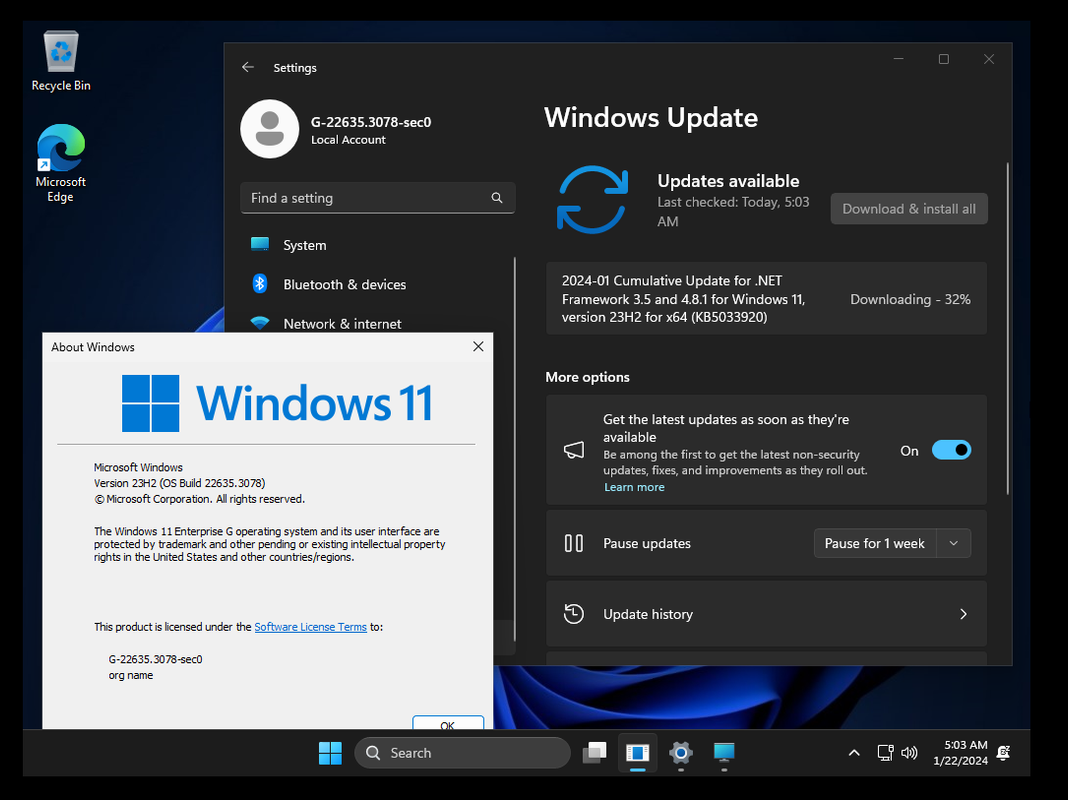1068x800 pixels.
Task: Click the Bluetooth icon in the sidebar
Action: (x=260, y=284)
